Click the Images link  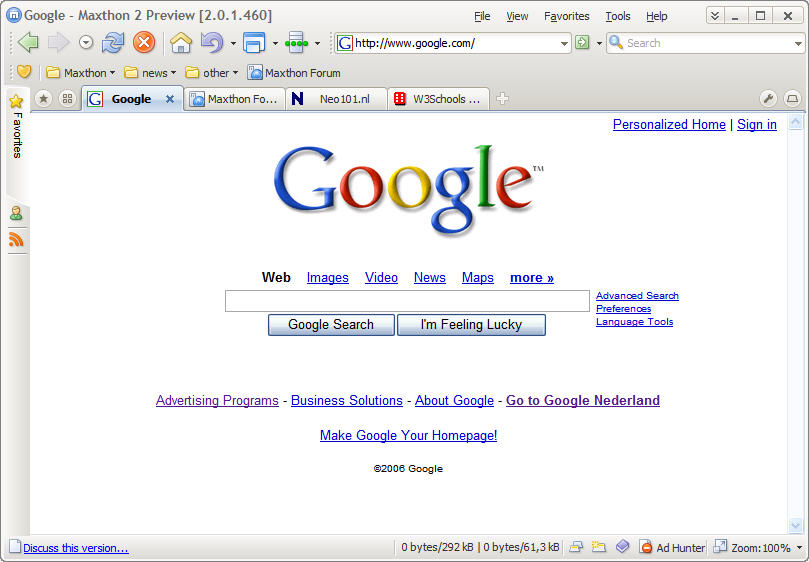point(328,278)
